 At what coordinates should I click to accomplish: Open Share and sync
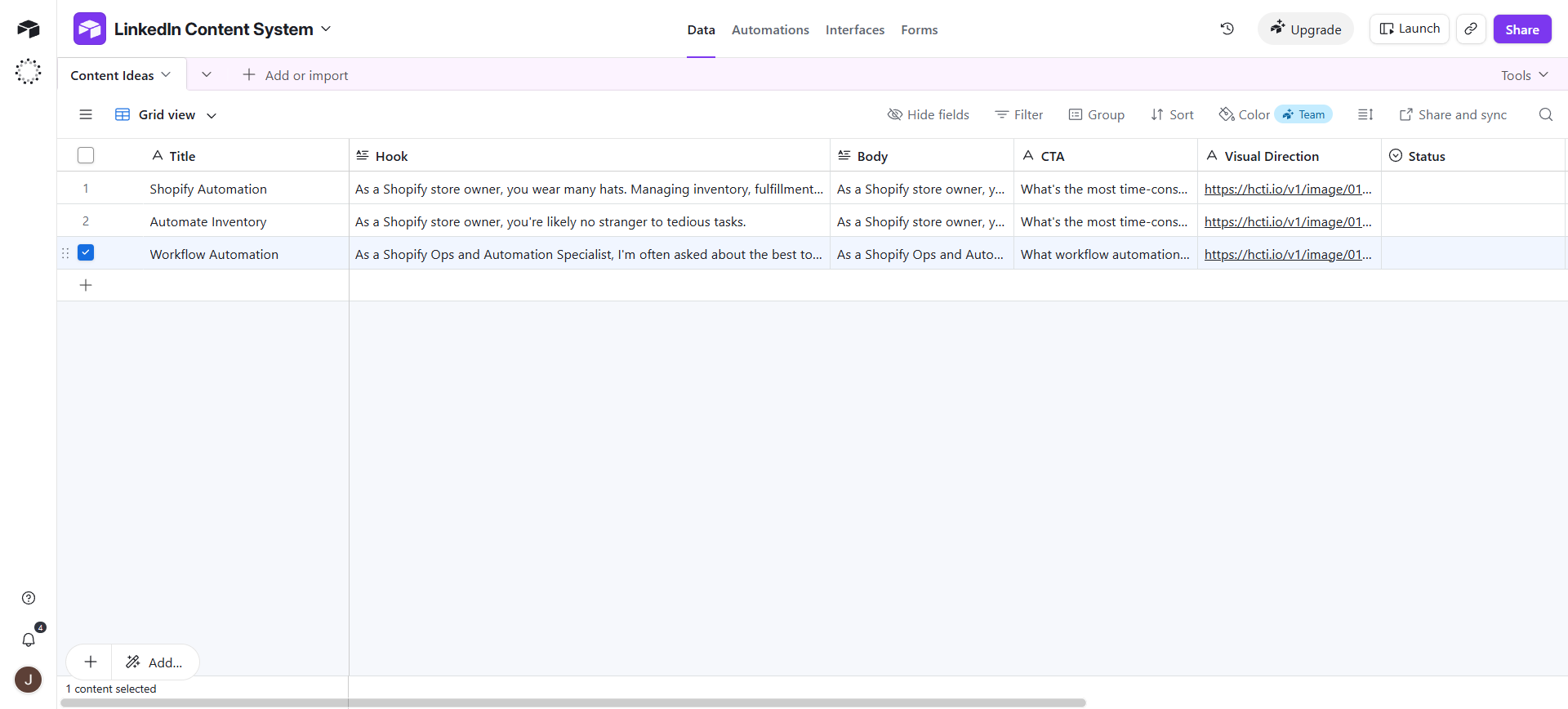pyautogui.click(x=1453, y=114)
